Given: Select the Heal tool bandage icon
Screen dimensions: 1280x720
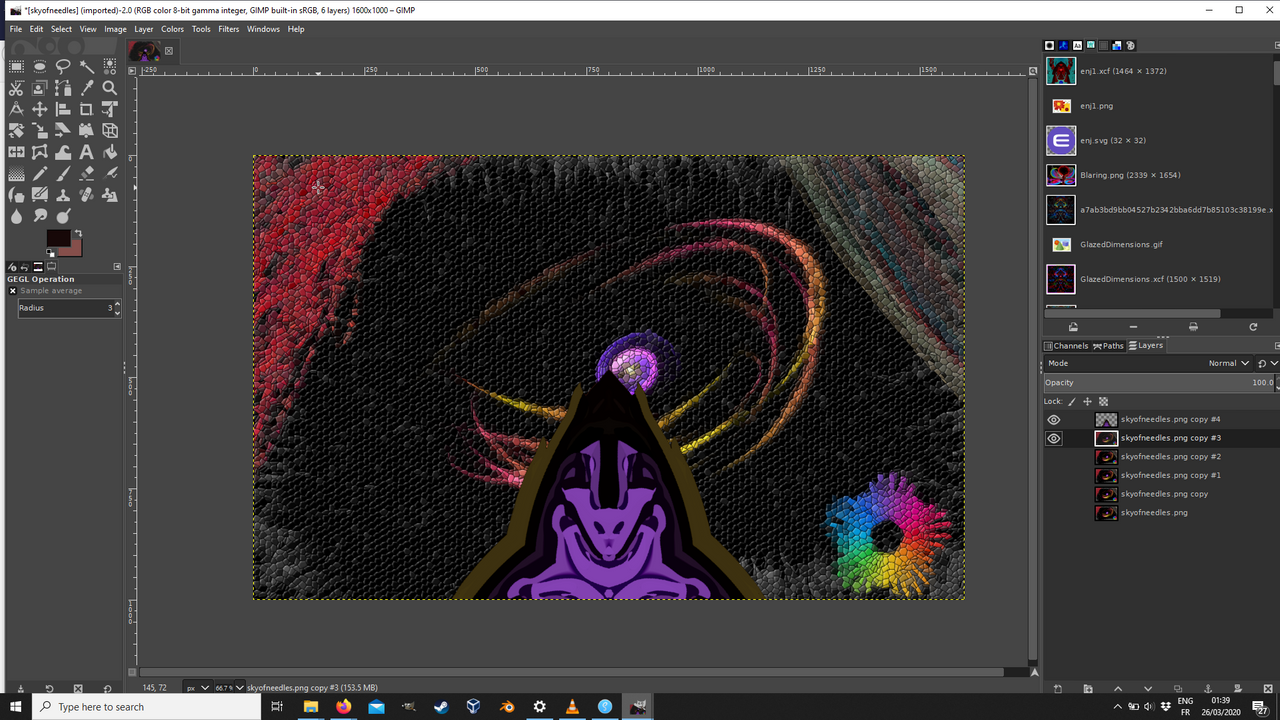Looking at the screenshot, I should [x=87, y=195].
